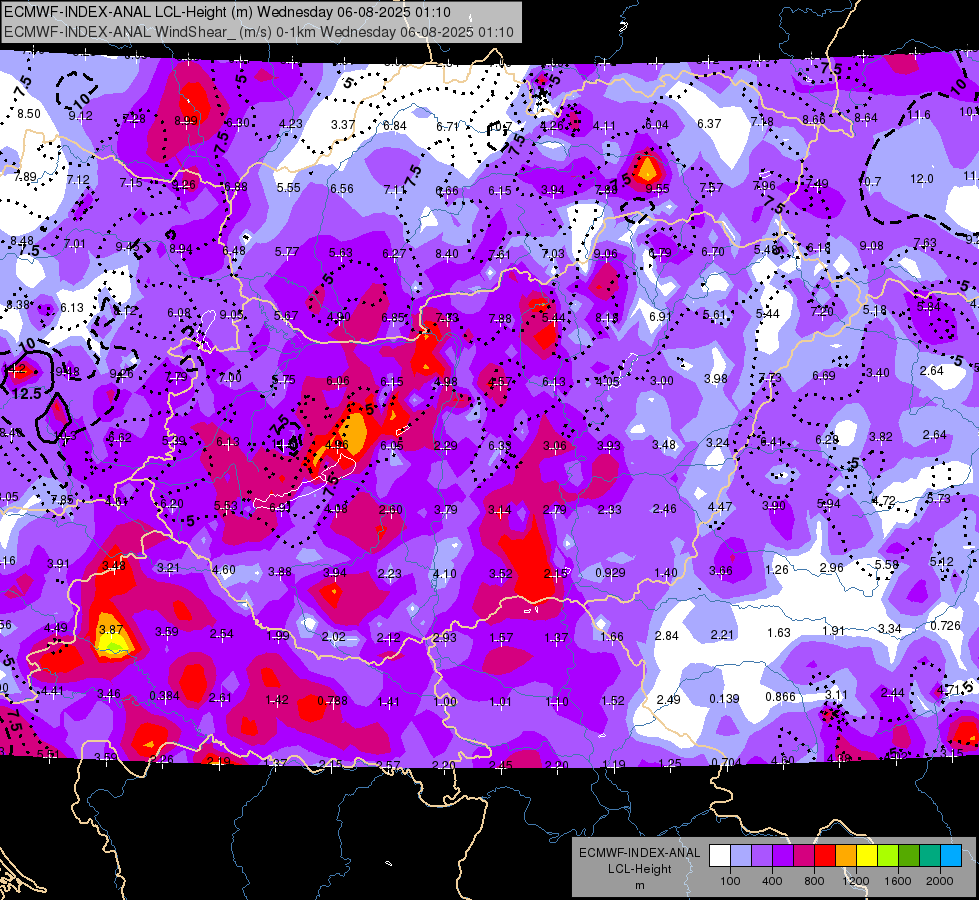Select the bright blue legend swatch at far right

[951, 856]
